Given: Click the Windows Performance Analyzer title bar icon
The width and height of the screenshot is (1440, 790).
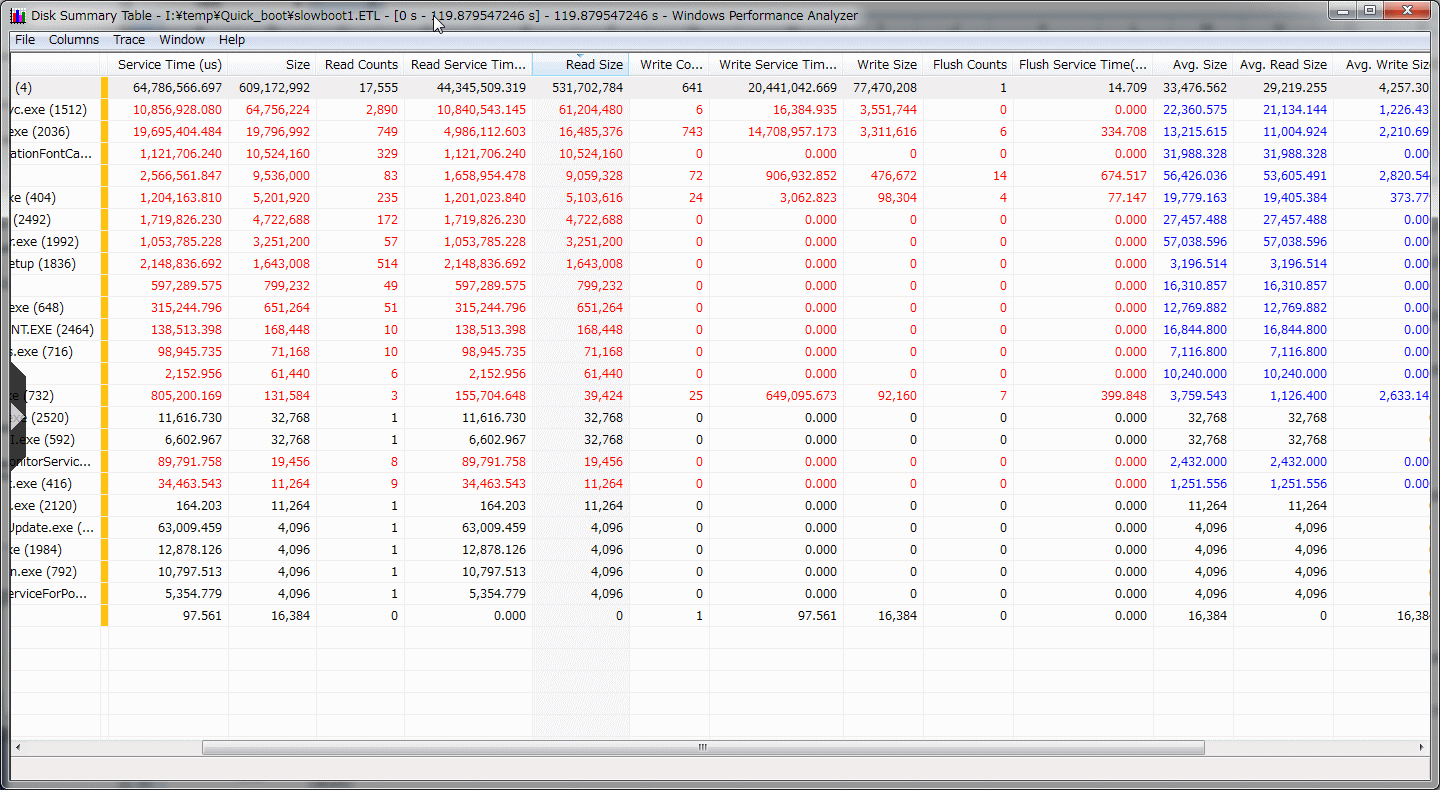Looking at the screenshot, I should [x=17, y=15].
